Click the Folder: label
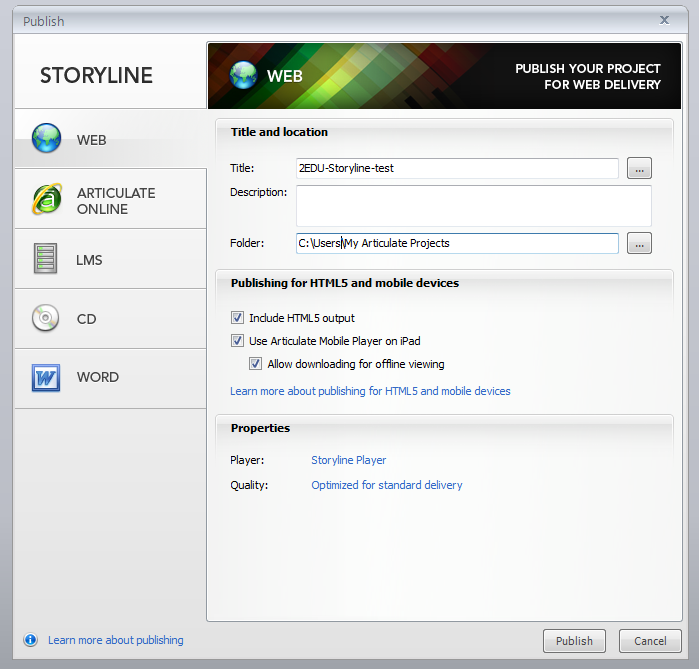 (247, 243)
